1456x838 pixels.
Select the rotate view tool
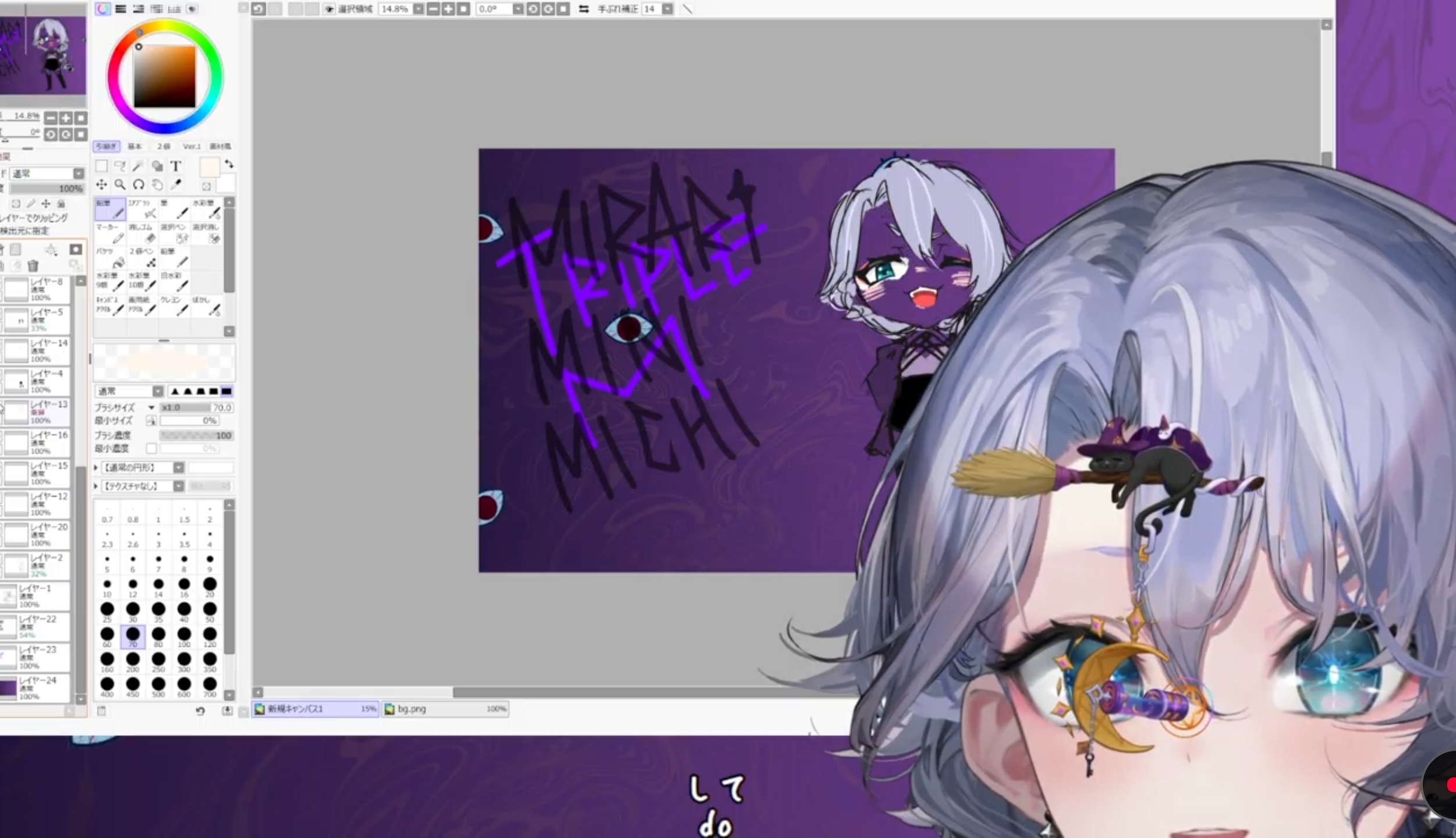(x=139, y=184)
